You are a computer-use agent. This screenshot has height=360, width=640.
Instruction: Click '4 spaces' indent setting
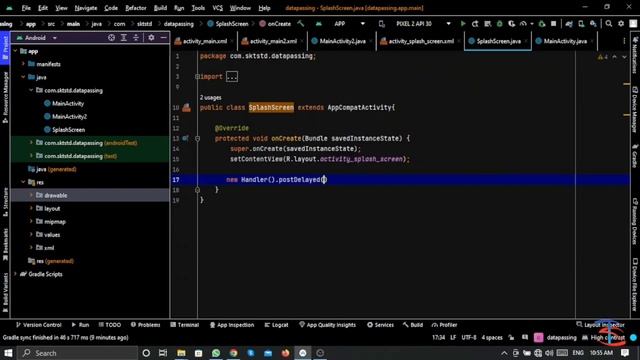(492, 338)
